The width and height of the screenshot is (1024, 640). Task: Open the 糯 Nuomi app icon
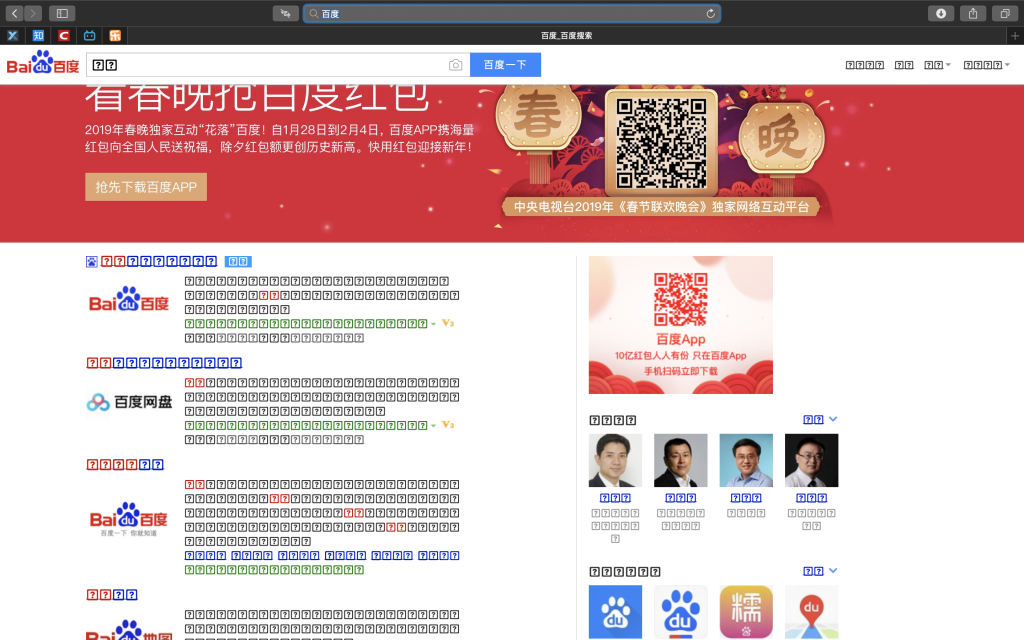click(746, 612)
